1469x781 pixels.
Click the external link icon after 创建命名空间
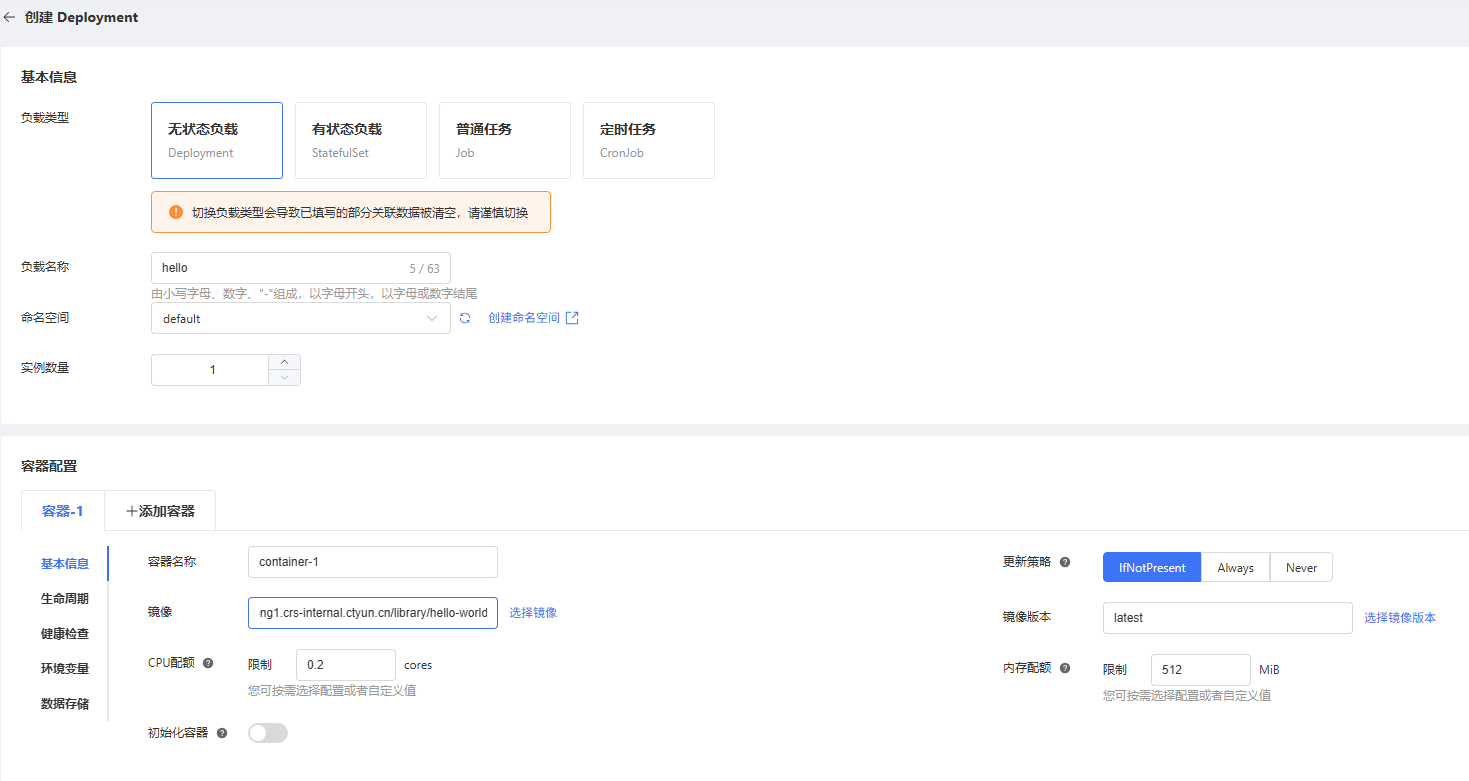572,318
